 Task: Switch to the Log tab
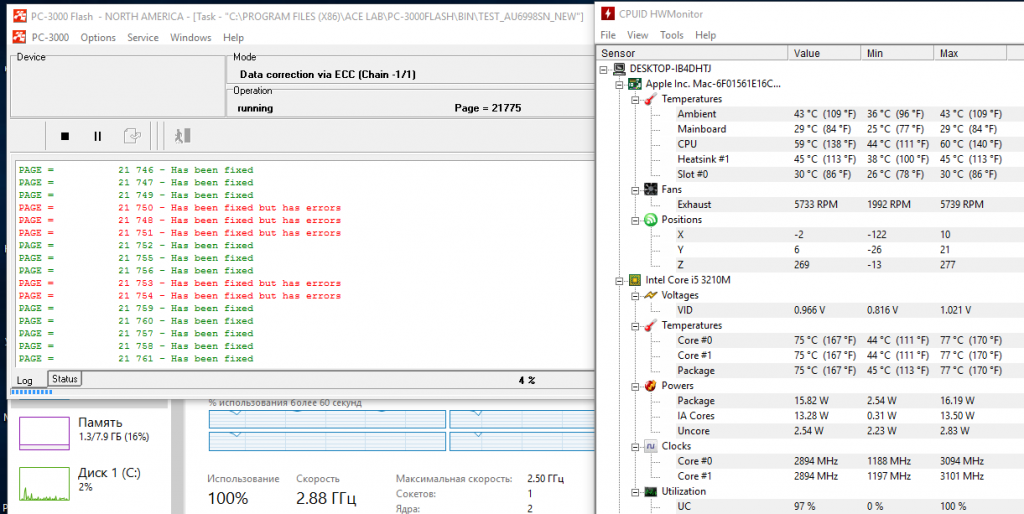click(25, 380)
